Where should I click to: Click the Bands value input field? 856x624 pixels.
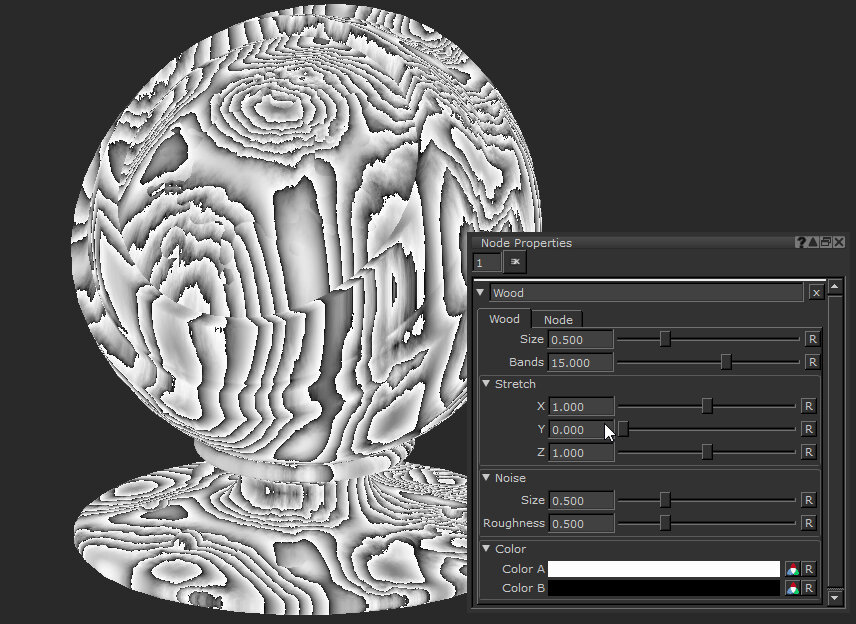point(581,362)
